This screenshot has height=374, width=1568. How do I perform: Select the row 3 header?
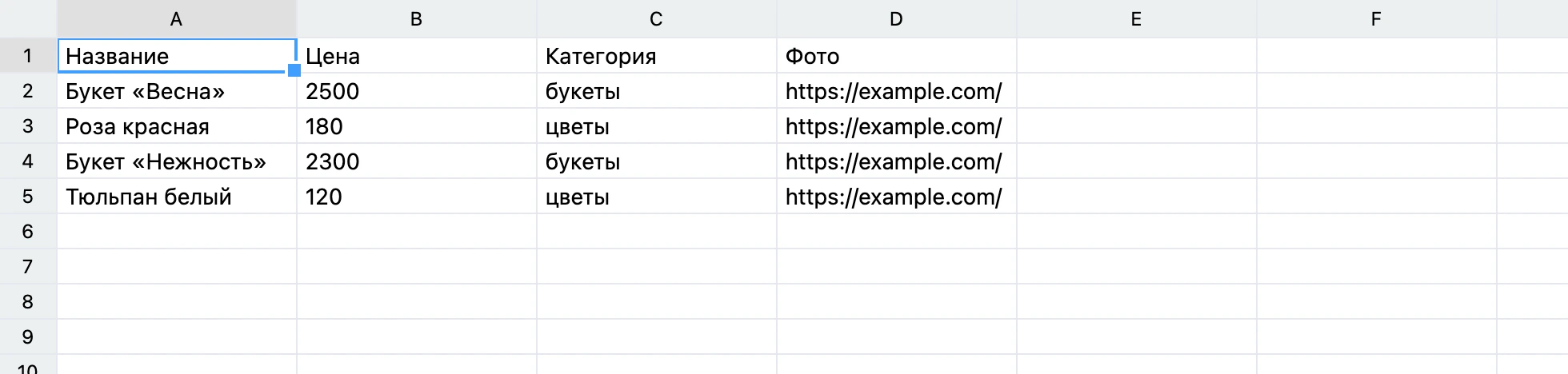28,126
